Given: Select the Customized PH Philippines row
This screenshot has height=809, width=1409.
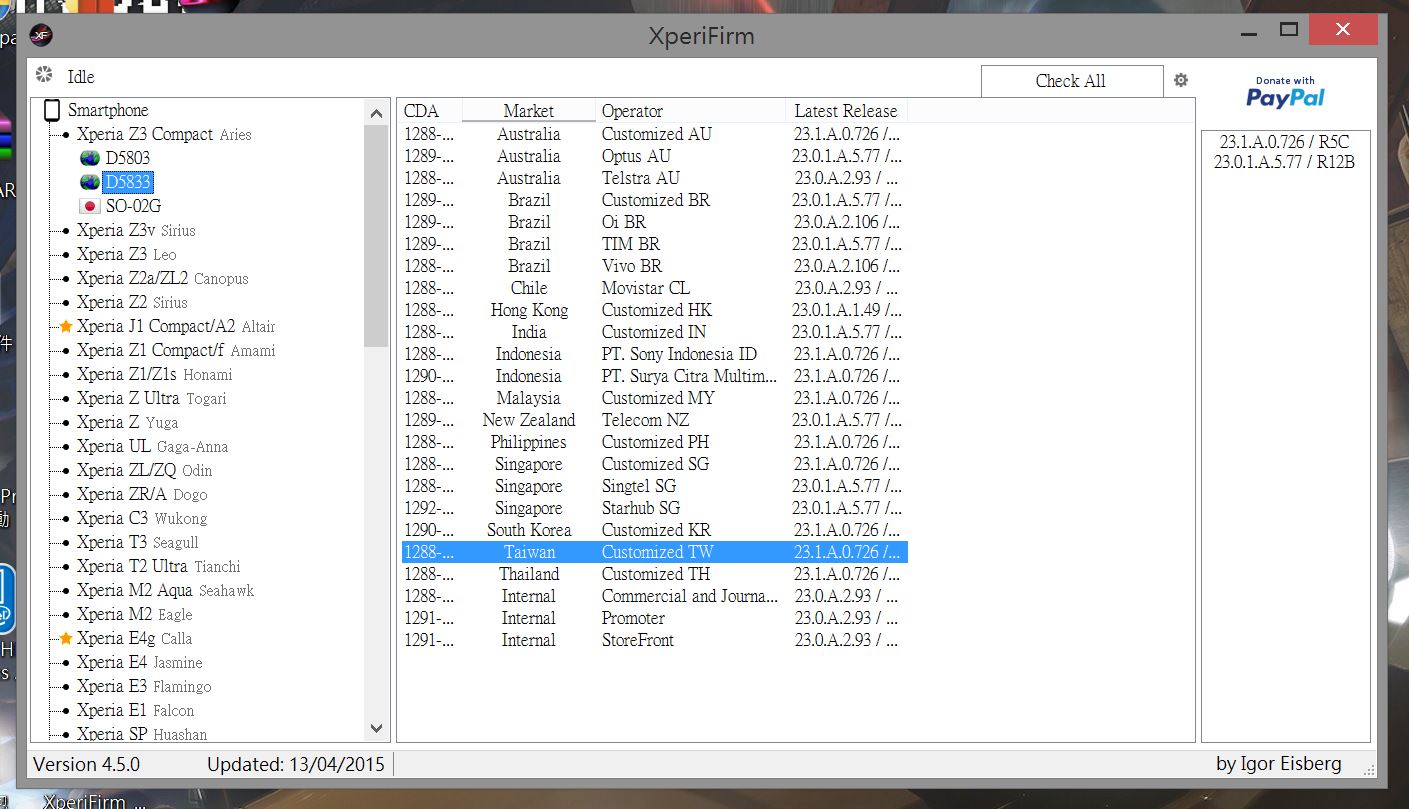Looking at the screenshot, I should 654,442.
